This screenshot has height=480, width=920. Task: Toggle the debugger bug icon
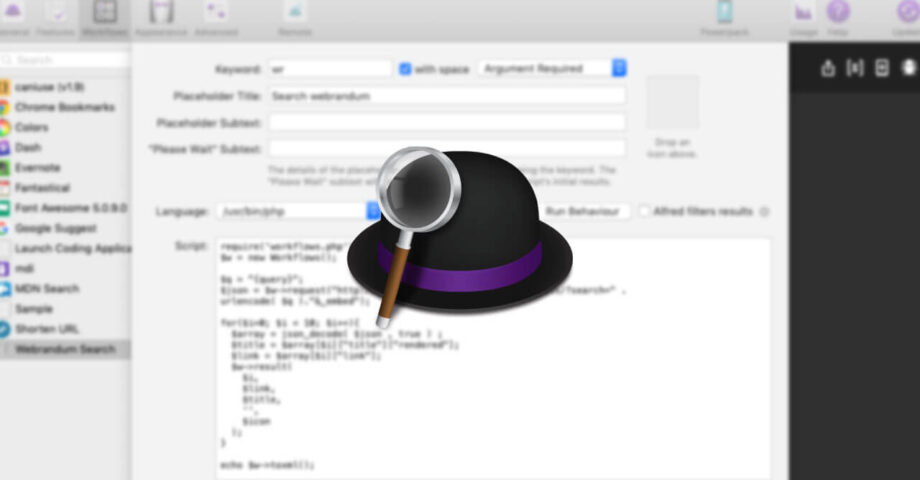coord(909,68)
